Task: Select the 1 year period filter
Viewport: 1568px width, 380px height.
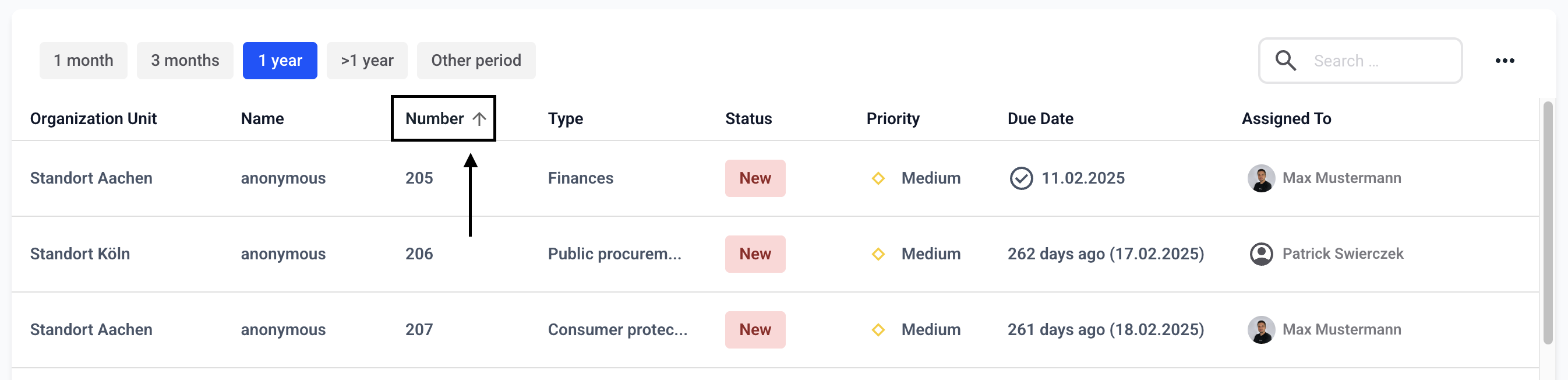Action: click(280, 60)
